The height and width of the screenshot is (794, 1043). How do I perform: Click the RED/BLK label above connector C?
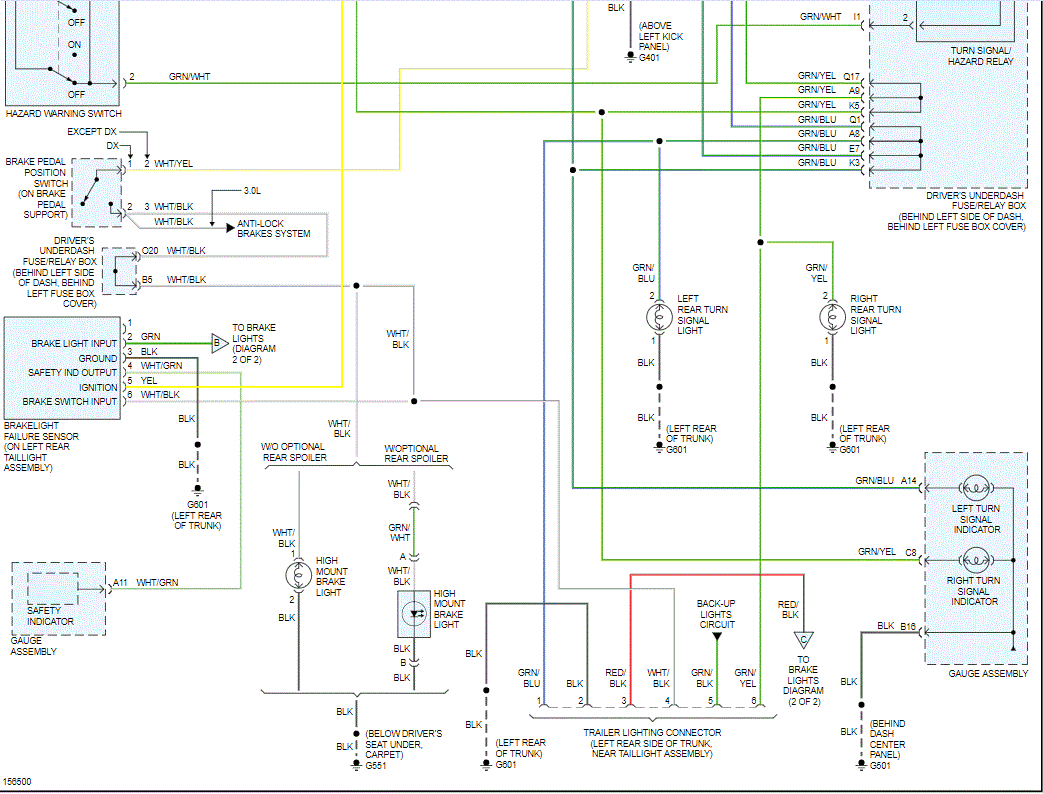pos(788,610)
